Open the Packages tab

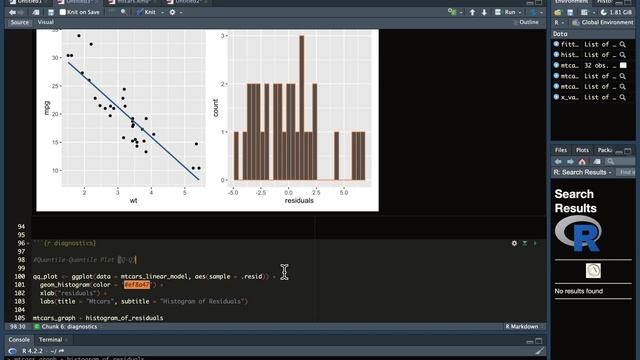[604, 150]
